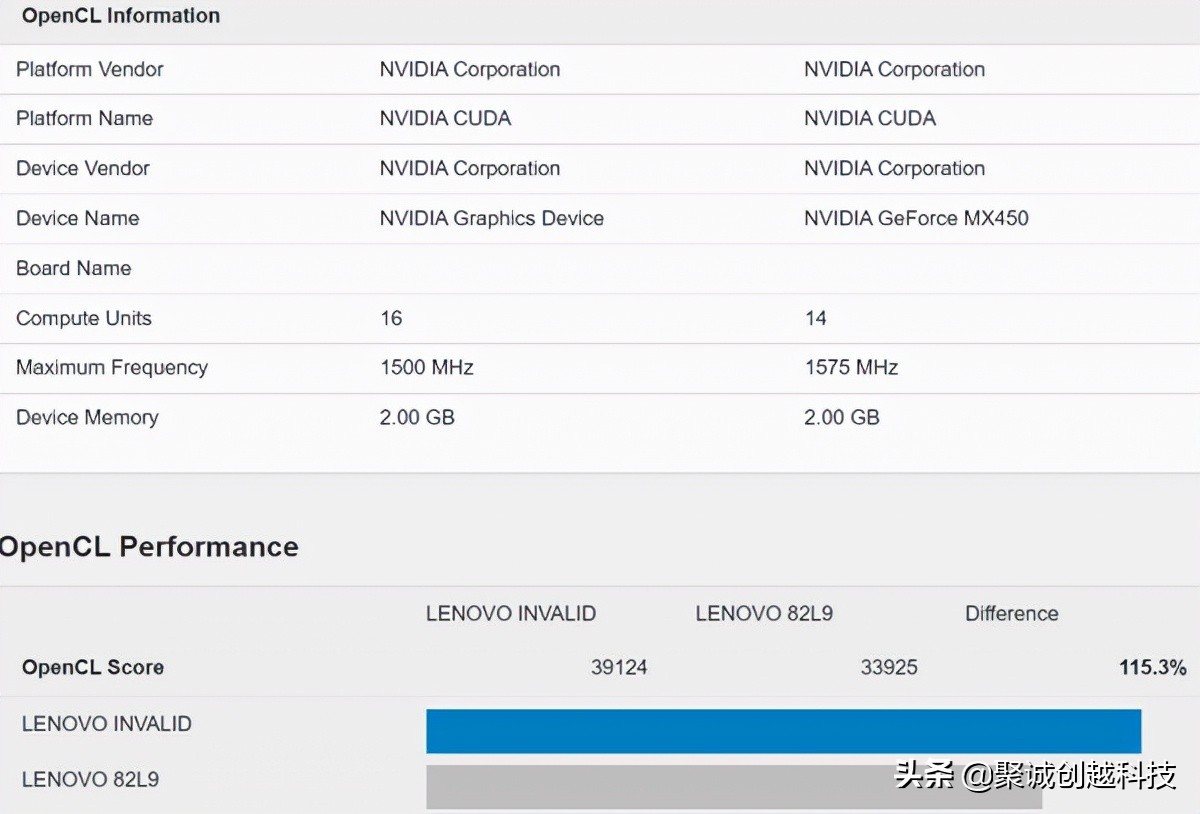This screenshot has height=814, width=1200.
Task: Click the Difference column label
Action: pyautogui.click(x=1011, y=613)
